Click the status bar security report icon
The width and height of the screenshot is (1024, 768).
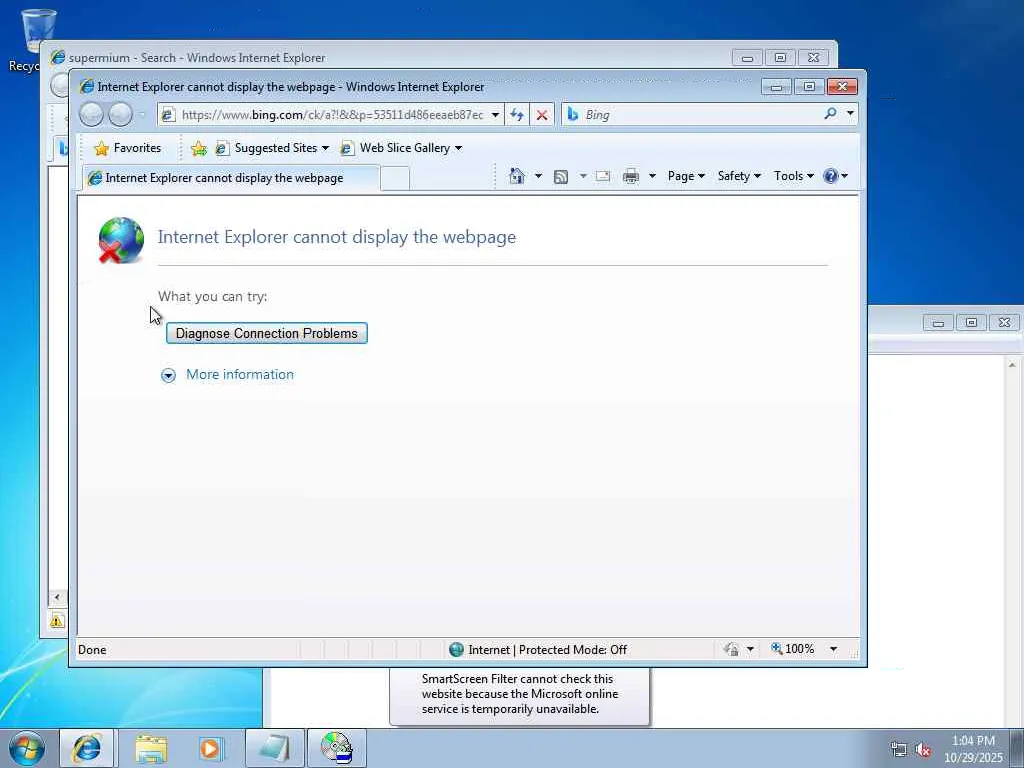(732, 649)
